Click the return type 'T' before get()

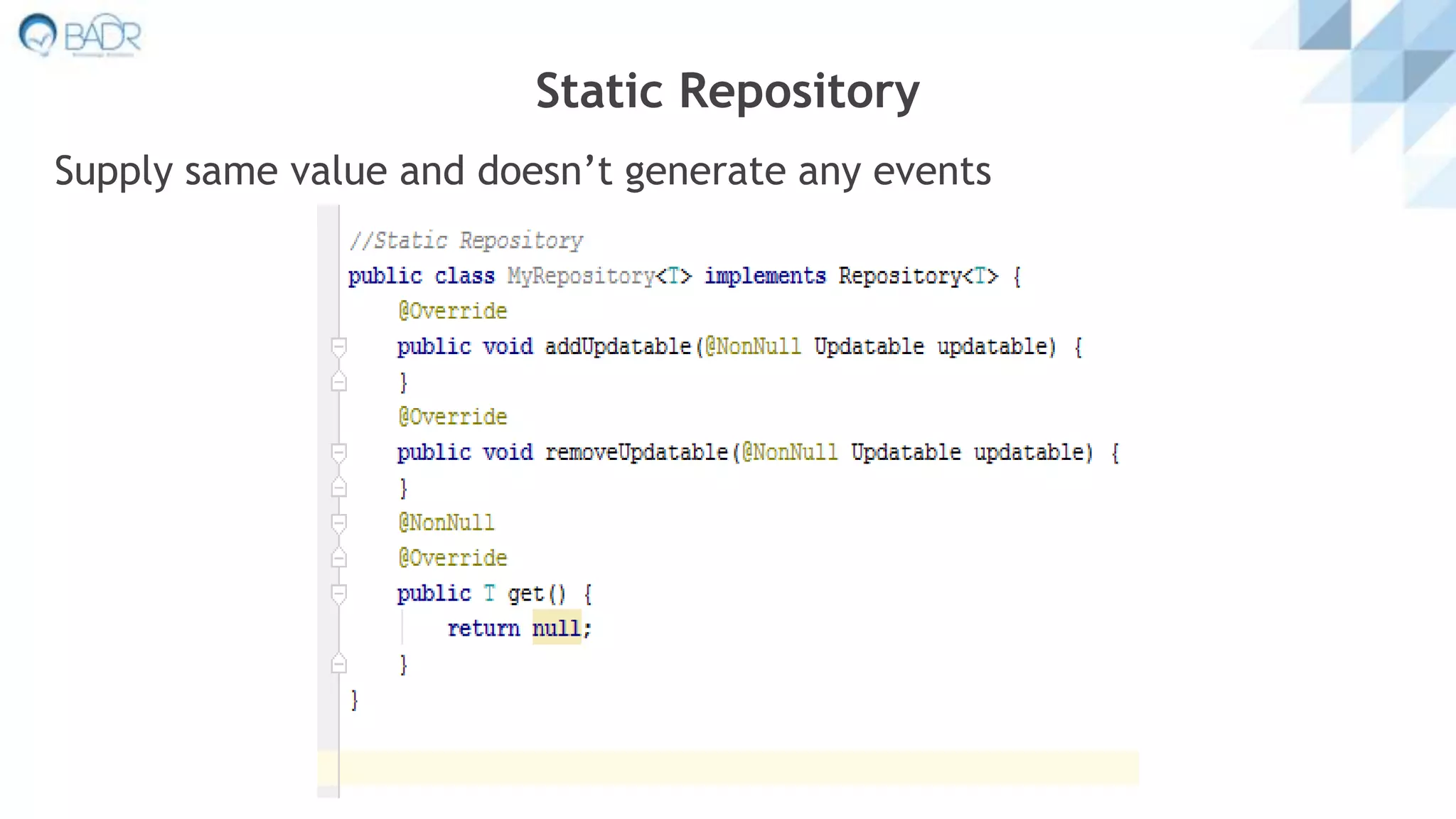(x=489, y=593)
